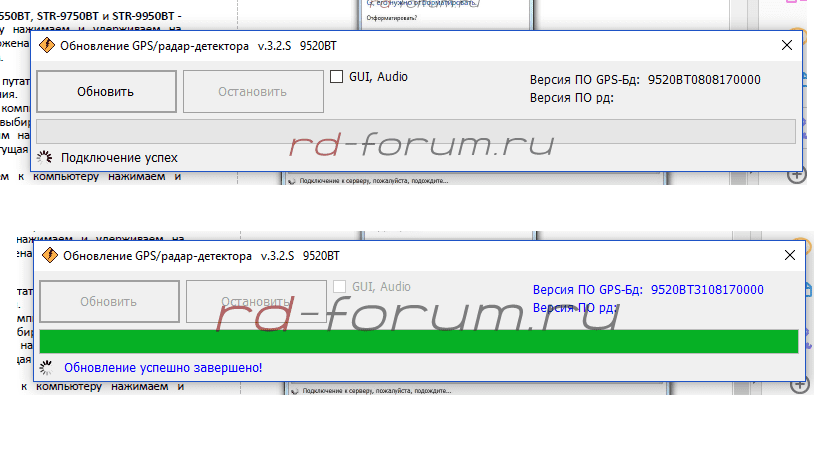Click the 'Остановить' button in the lower window

tap(255, 301)
